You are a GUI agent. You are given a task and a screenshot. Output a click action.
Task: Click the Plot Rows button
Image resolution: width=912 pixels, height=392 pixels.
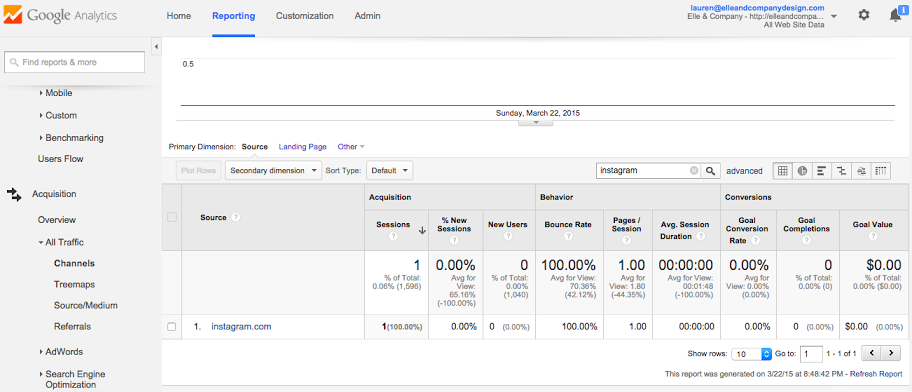click(x=198, y=170)
